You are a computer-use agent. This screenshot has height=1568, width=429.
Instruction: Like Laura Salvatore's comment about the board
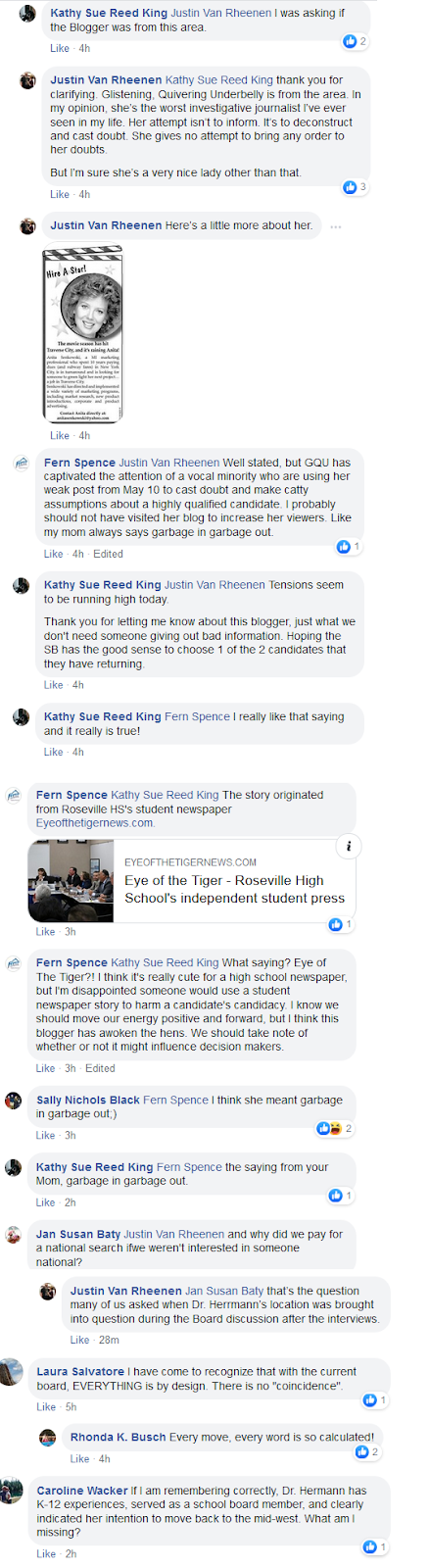click(46, 1407)
